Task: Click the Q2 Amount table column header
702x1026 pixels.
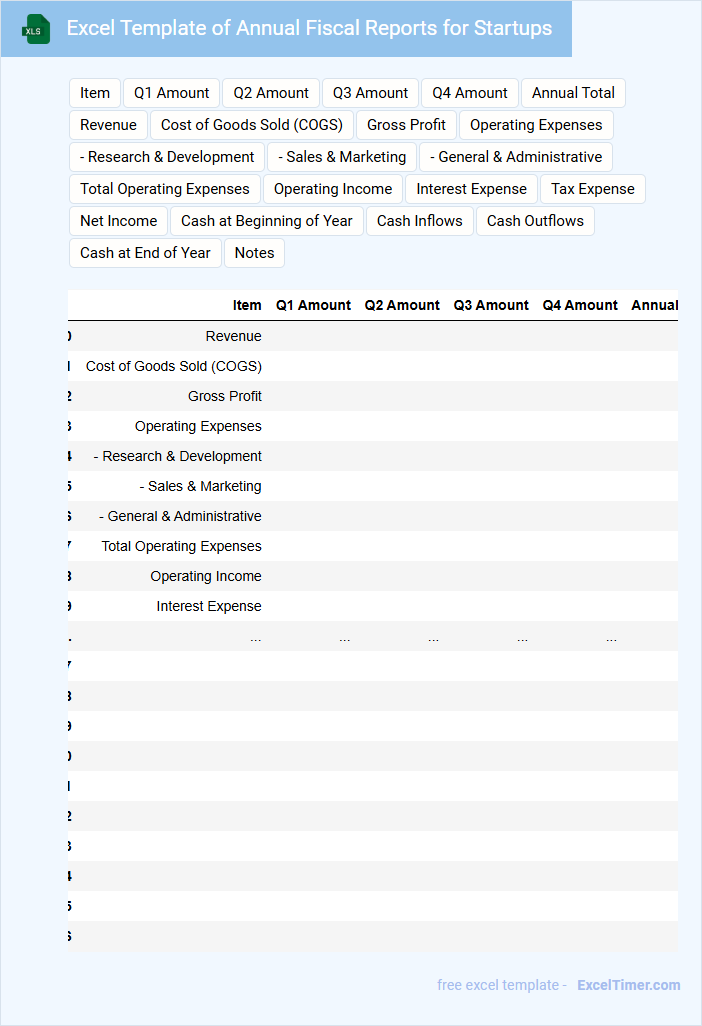Action: pos(402,306)
